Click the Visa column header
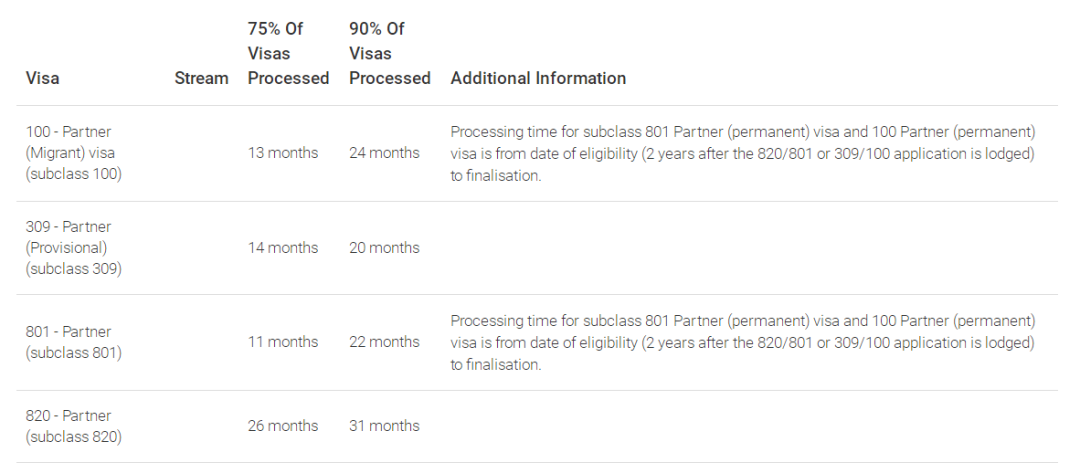The width and height of the screenshot is (1080, 473). point(43,78)
